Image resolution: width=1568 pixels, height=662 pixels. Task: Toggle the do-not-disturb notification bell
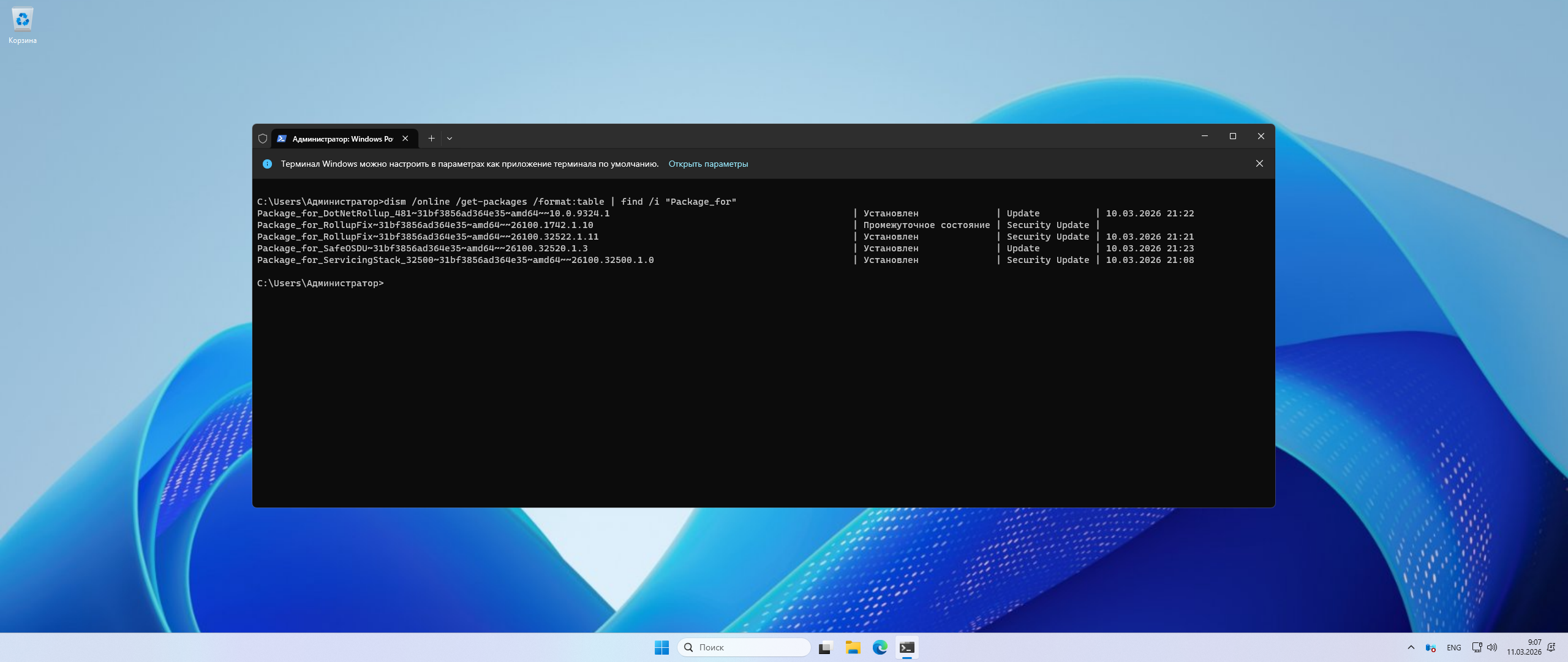coord(1551,647)
